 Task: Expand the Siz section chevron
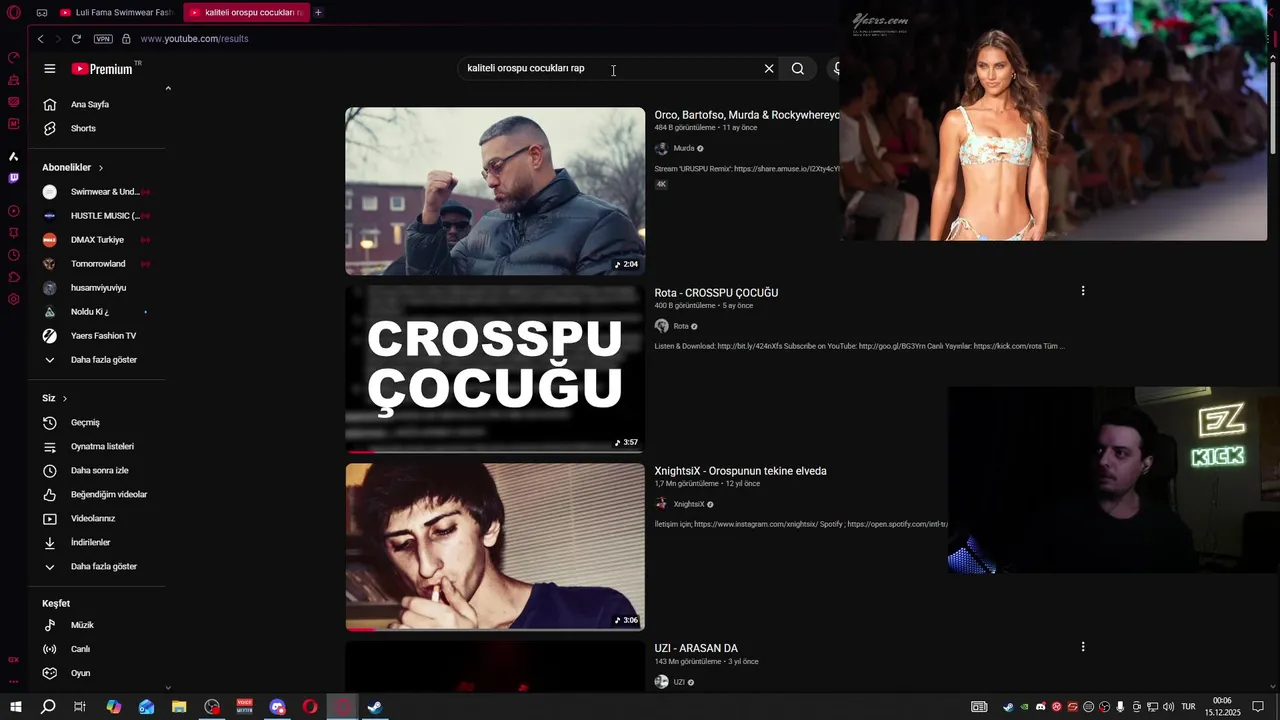[x=65, y=398]
